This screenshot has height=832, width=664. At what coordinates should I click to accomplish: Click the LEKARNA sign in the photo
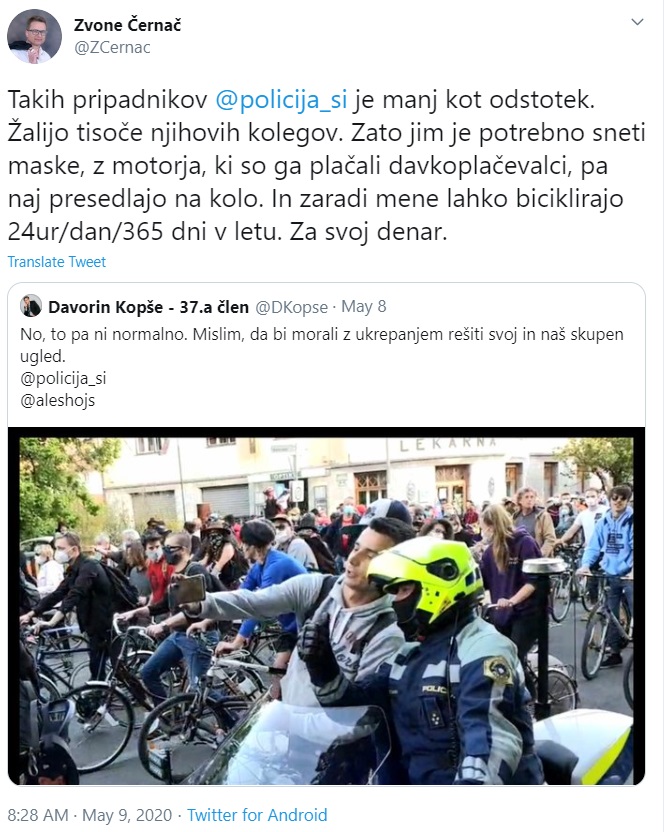(448, 444)
